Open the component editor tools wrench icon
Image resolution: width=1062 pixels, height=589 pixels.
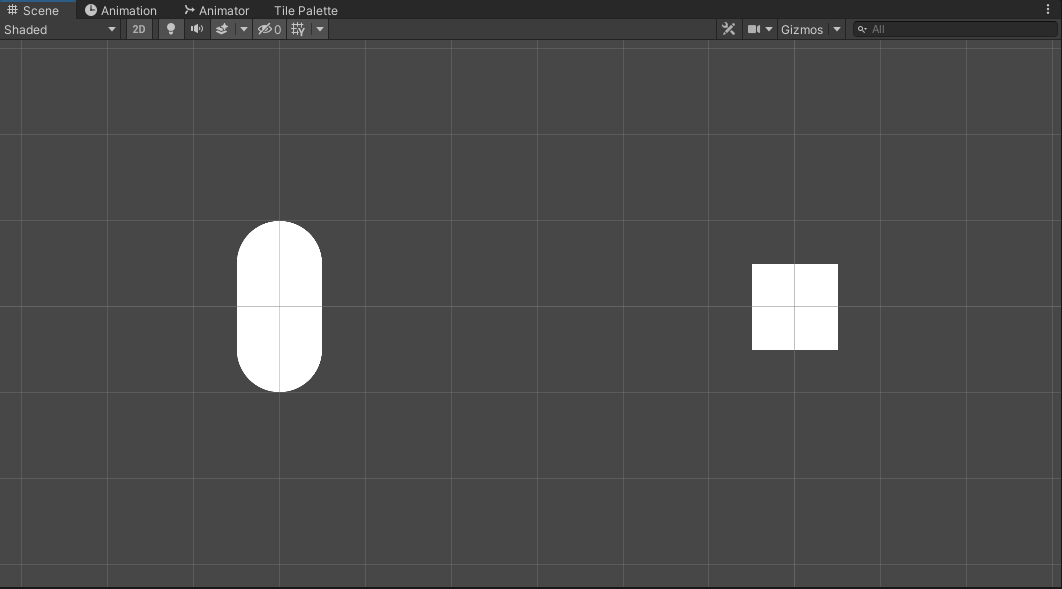729,29
